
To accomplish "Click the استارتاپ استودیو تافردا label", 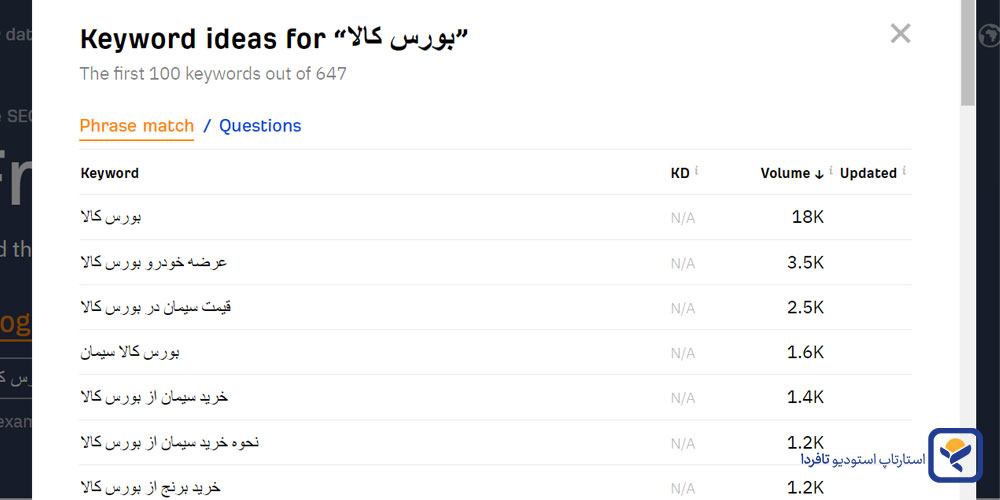I will [863, 460].
